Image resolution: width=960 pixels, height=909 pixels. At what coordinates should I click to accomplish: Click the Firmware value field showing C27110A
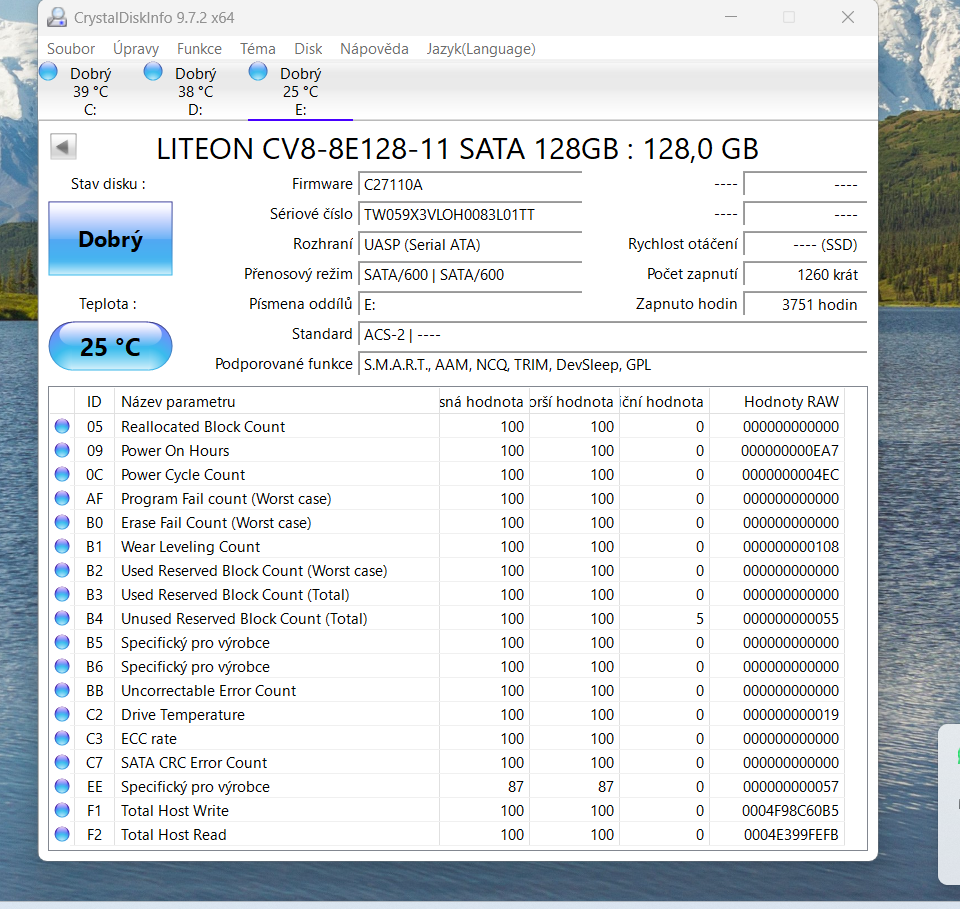(x=470, y=183)
